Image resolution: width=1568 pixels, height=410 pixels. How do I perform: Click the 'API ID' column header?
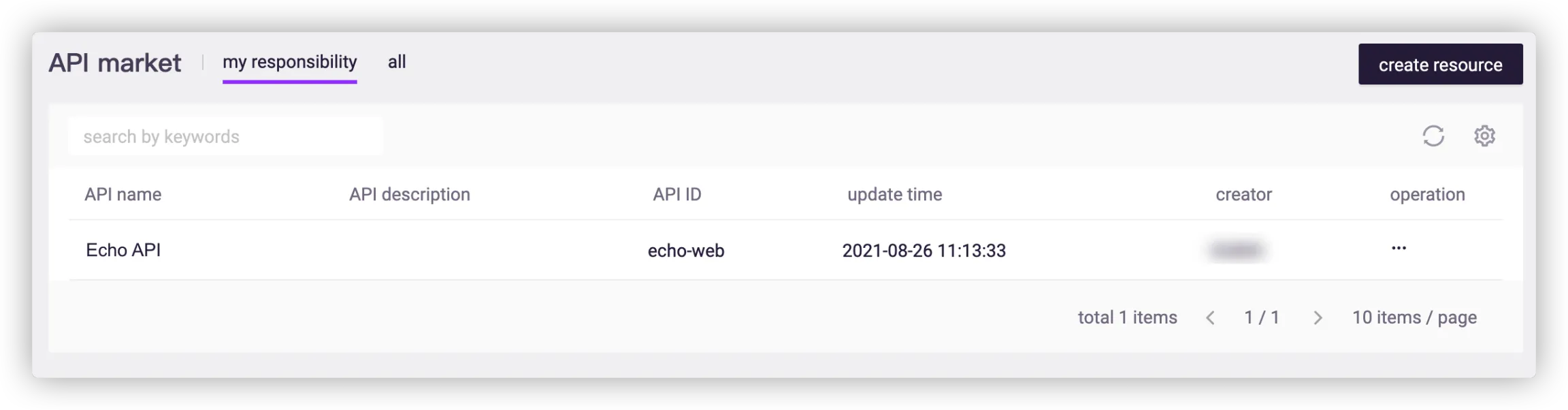click(676, 195)
